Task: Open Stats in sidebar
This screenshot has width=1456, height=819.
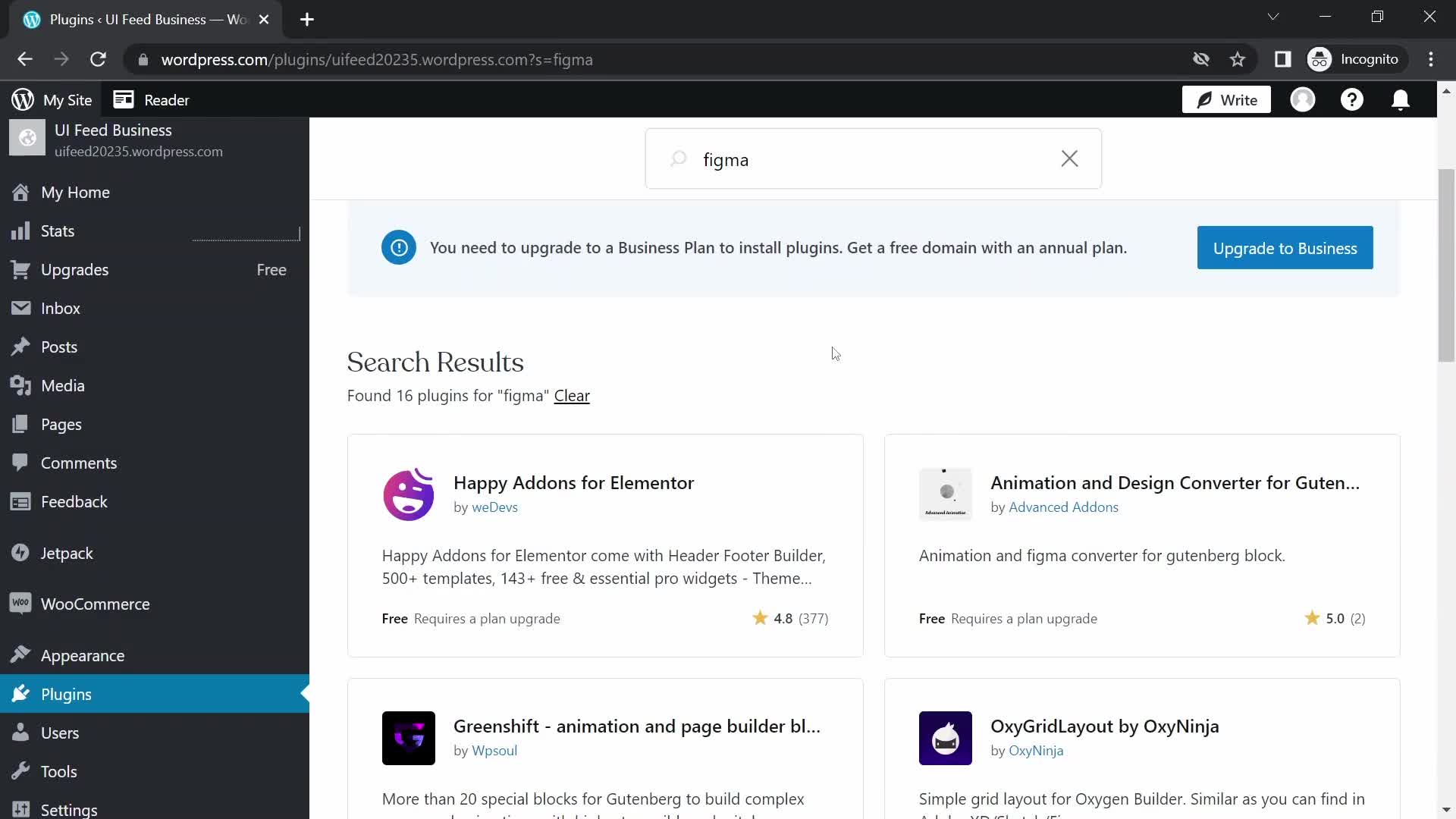Action: tap(155, 231)
